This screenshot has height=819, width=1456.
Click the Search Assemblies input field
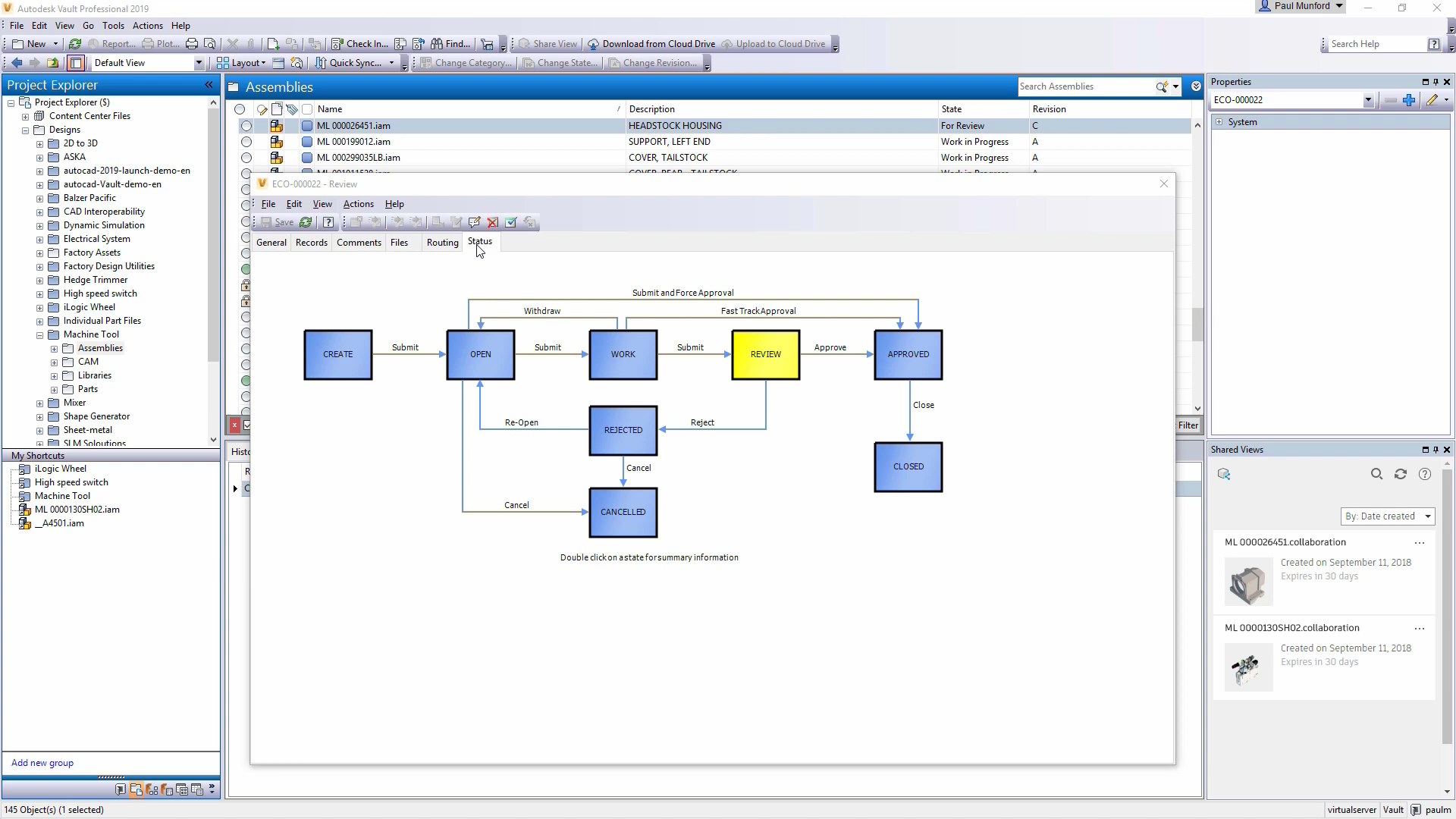pos(1084,86)
